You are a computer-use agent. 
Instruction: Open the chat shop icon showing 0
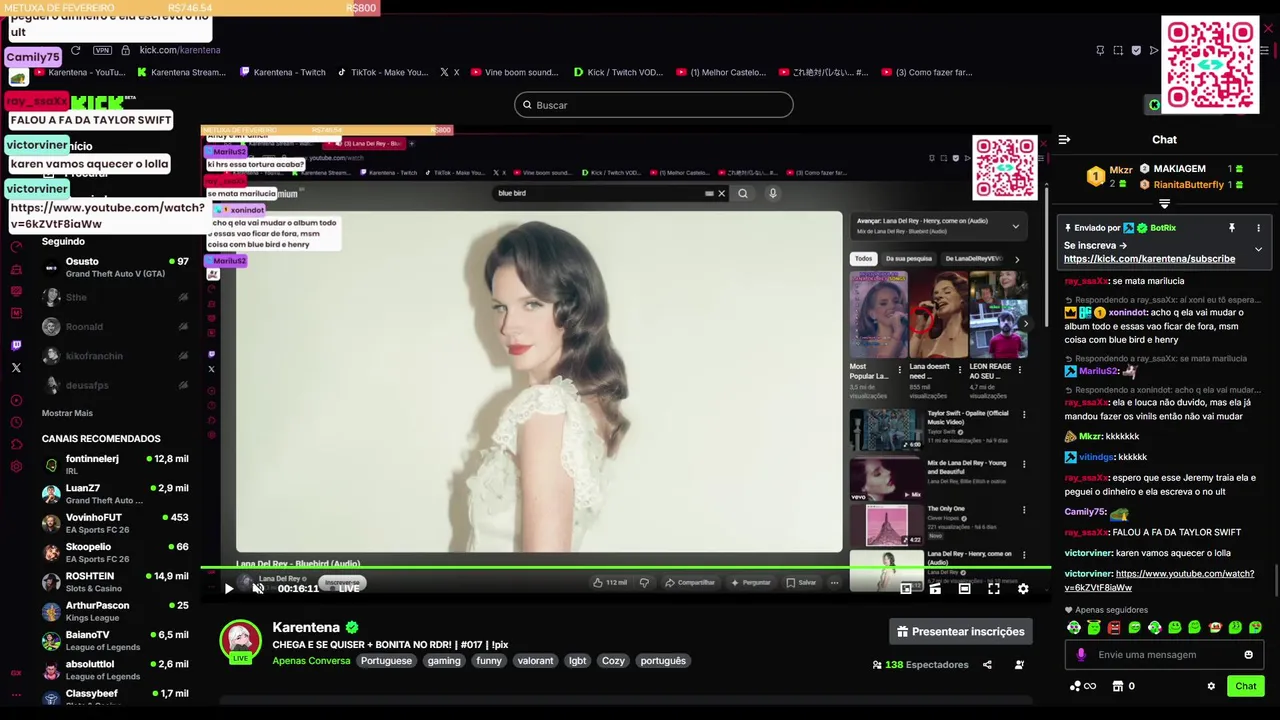[x=1122, y=686]
